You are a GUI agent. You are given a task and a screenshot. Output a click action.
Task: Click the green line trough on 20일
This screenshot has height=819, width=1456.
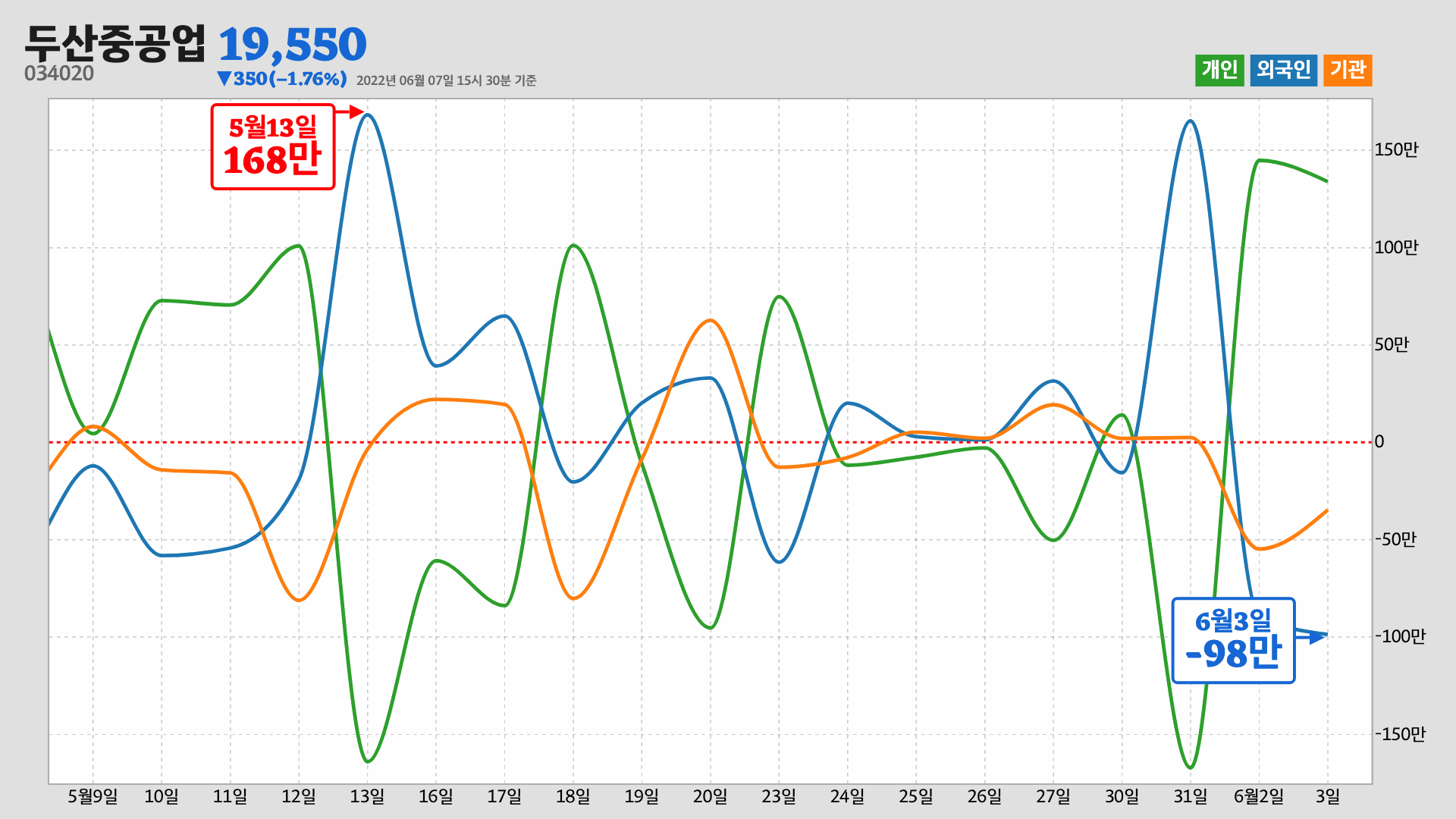pyautogui.click(x=710, y=627)
